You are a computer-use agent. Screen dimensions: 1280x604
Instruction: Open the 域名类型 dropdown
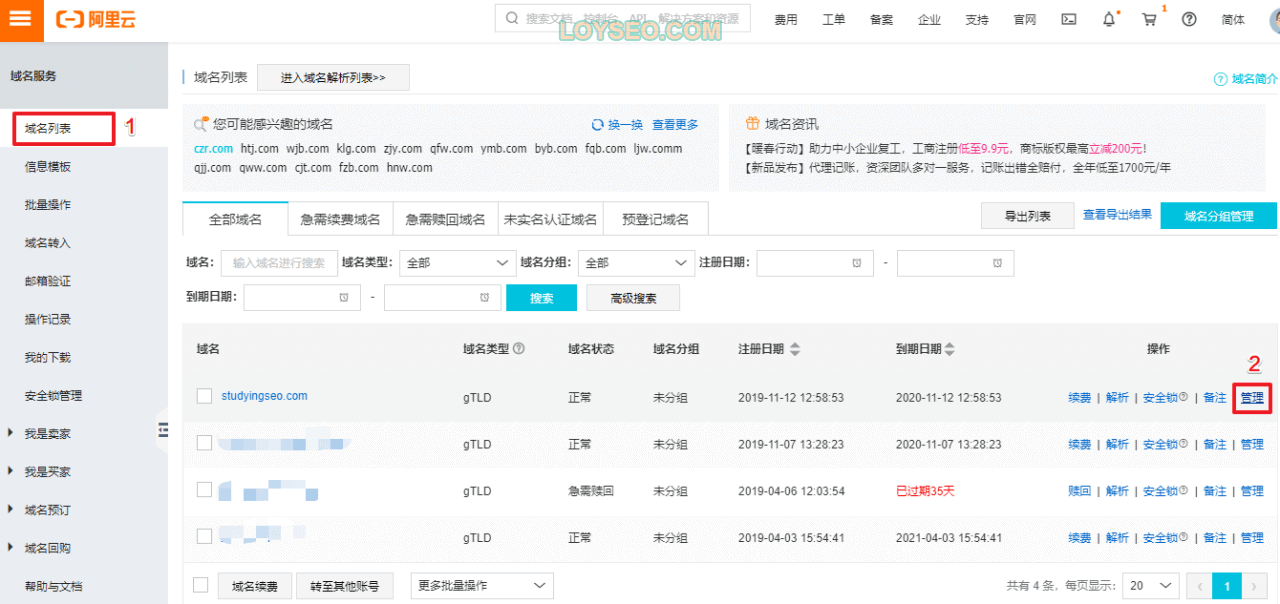[457, 263]
